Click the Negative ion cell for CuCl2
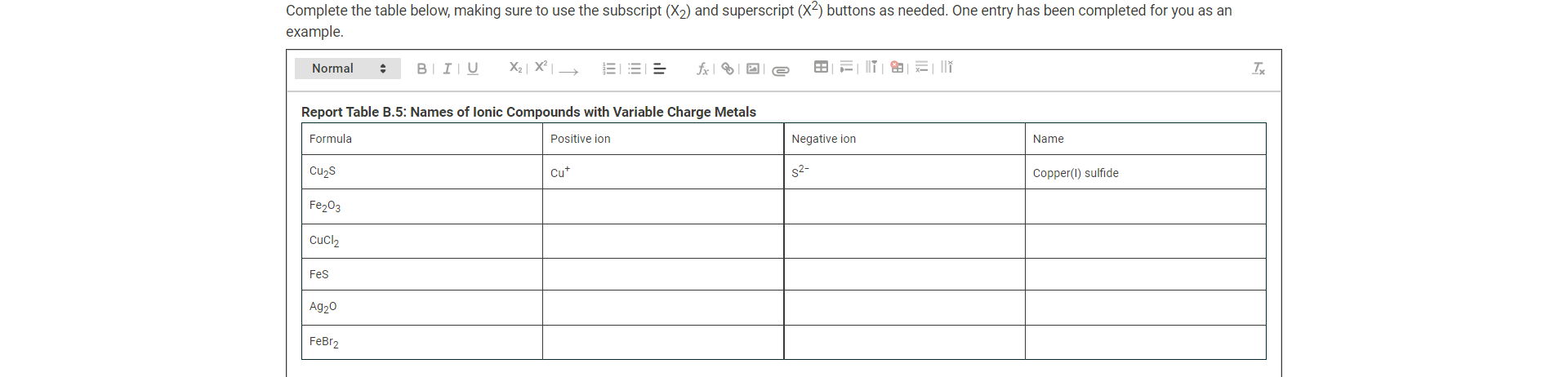Viewport: 1568px width, 377px height. [x=905, y=242]
